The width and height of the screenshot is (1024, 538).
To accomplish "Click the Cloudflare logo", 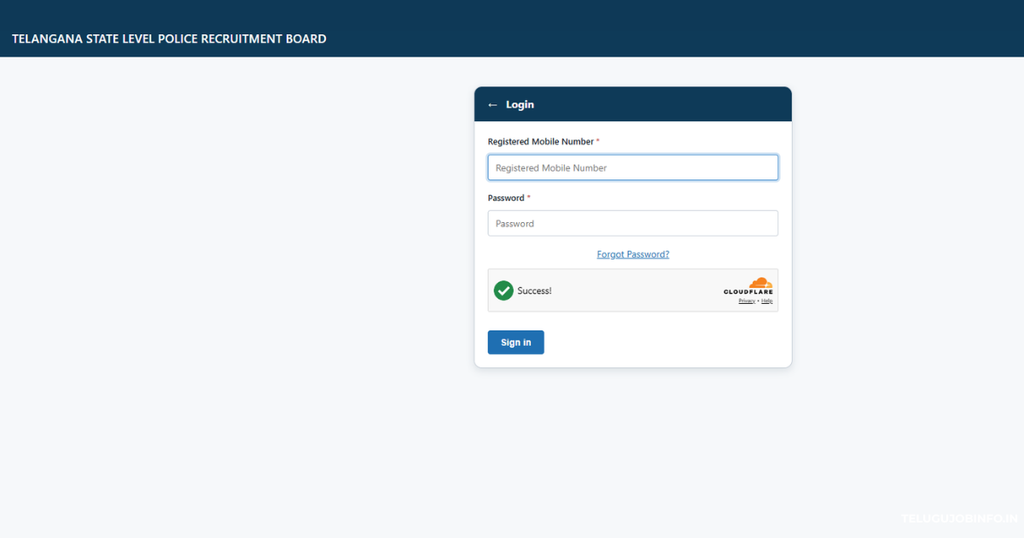I will (748, 286).
